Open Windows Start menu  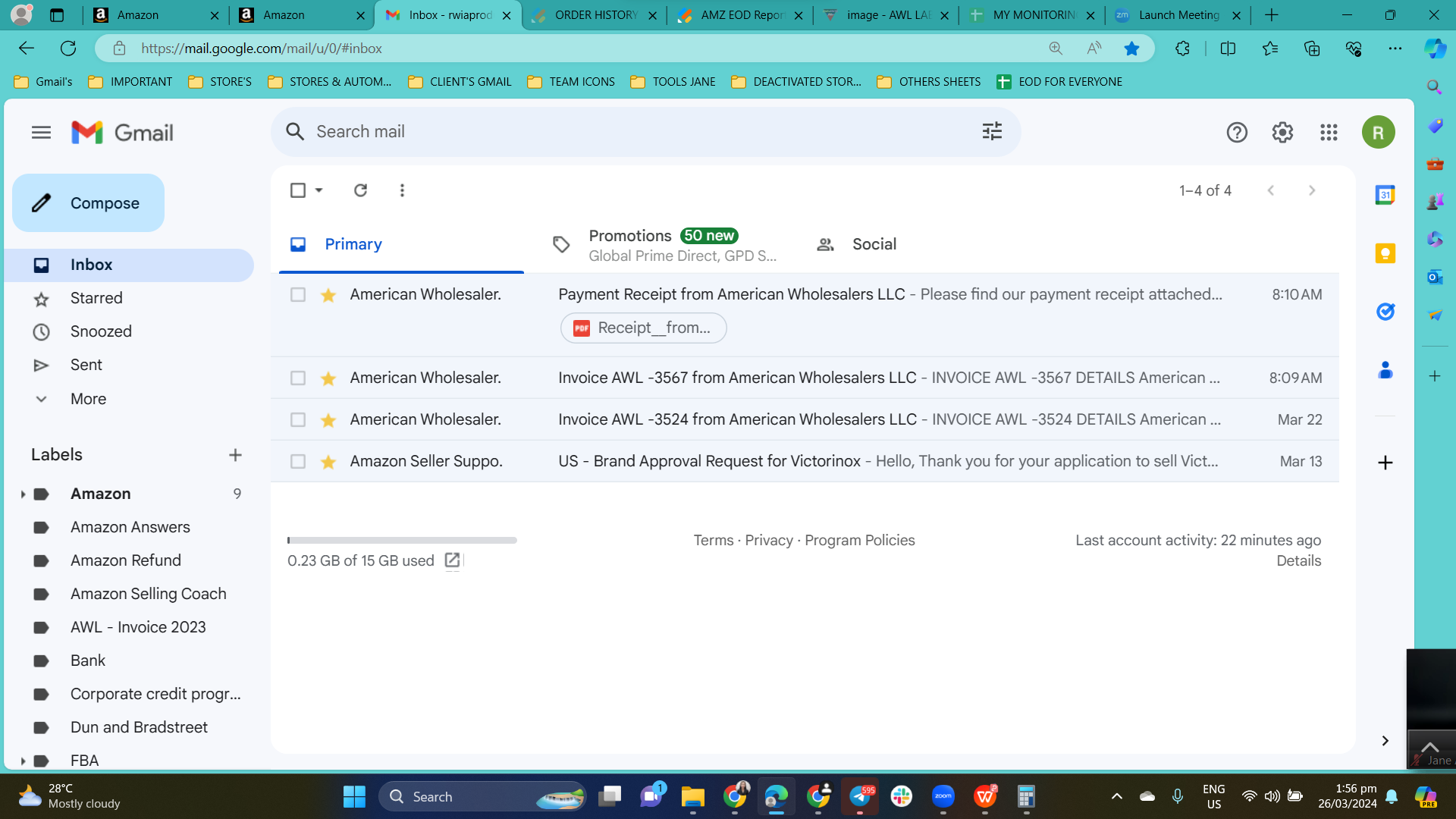pos(354,796)
